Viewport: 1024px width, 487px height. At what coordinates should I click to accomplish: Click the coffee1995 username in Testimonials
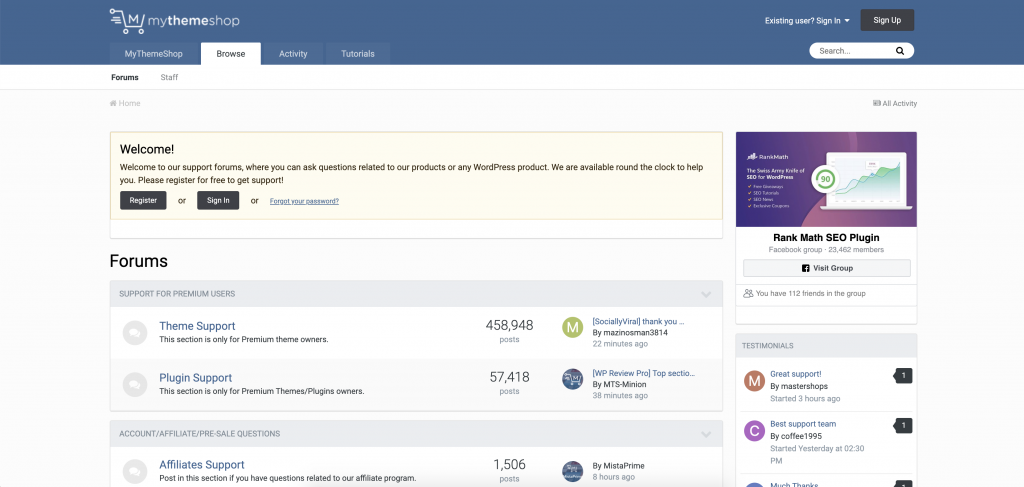[x=801, y=436]
